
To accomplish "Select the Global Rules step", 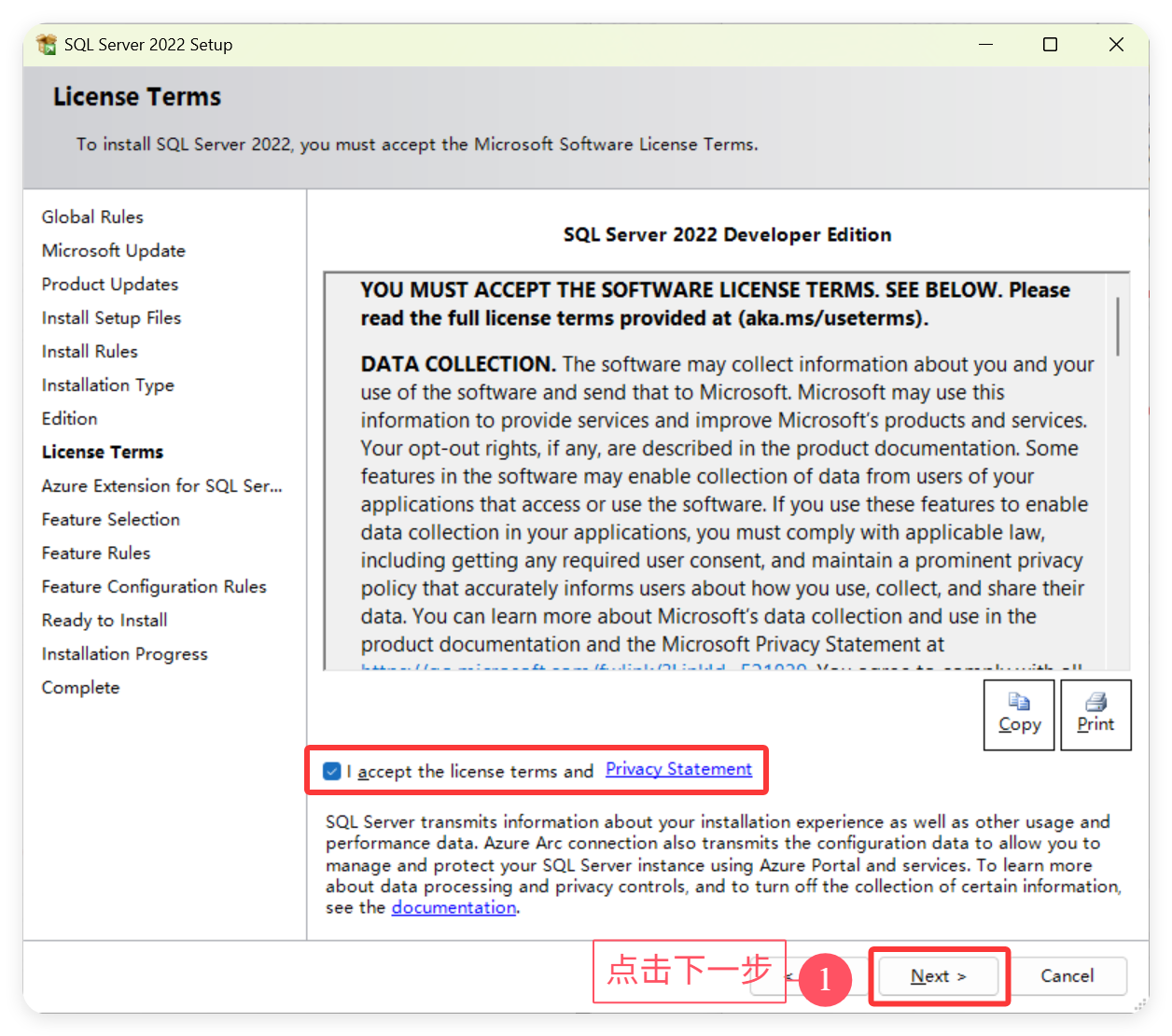I will click(x=92, y=217).
